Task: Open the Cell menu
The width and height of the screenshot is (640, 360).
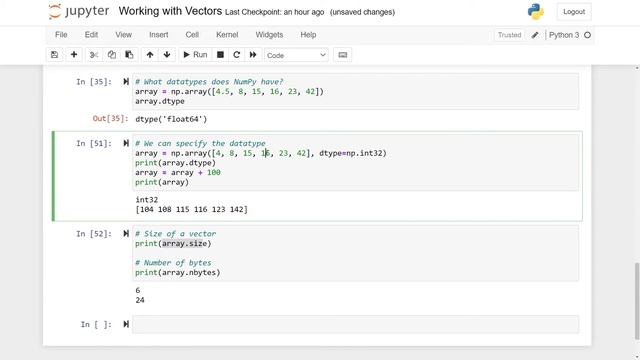Action: [192, 35]
